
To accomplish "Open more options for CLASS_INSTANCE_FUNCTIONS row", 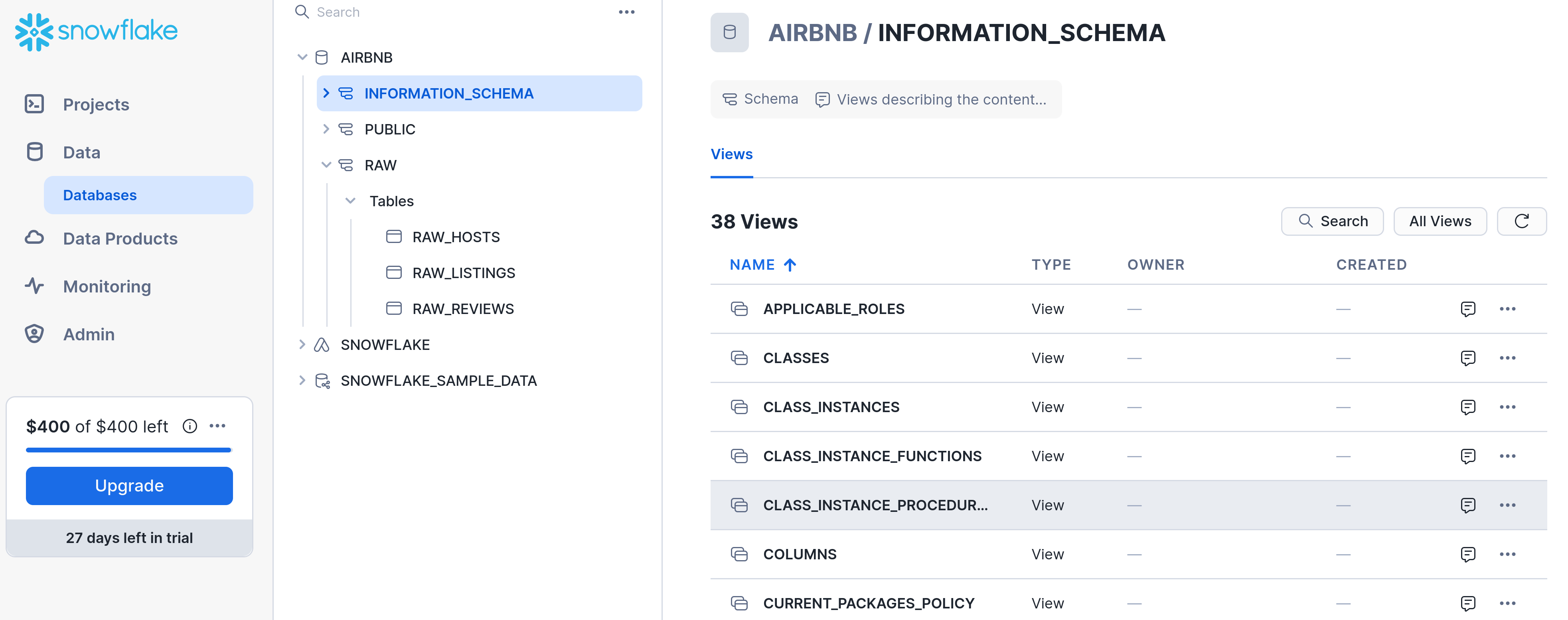I will click(x=1507, y=456).
